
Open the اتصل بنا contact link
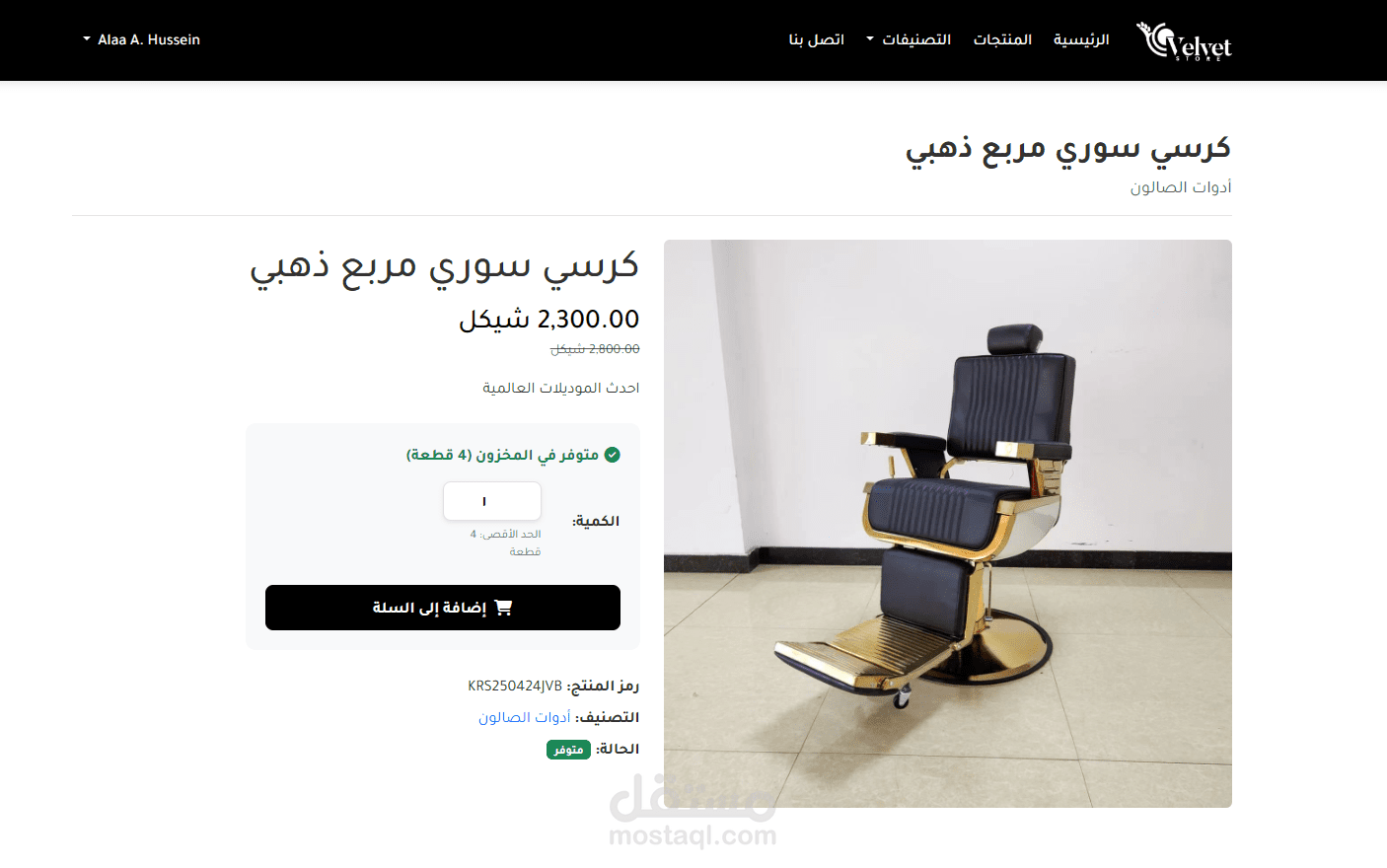coord(817,39)
